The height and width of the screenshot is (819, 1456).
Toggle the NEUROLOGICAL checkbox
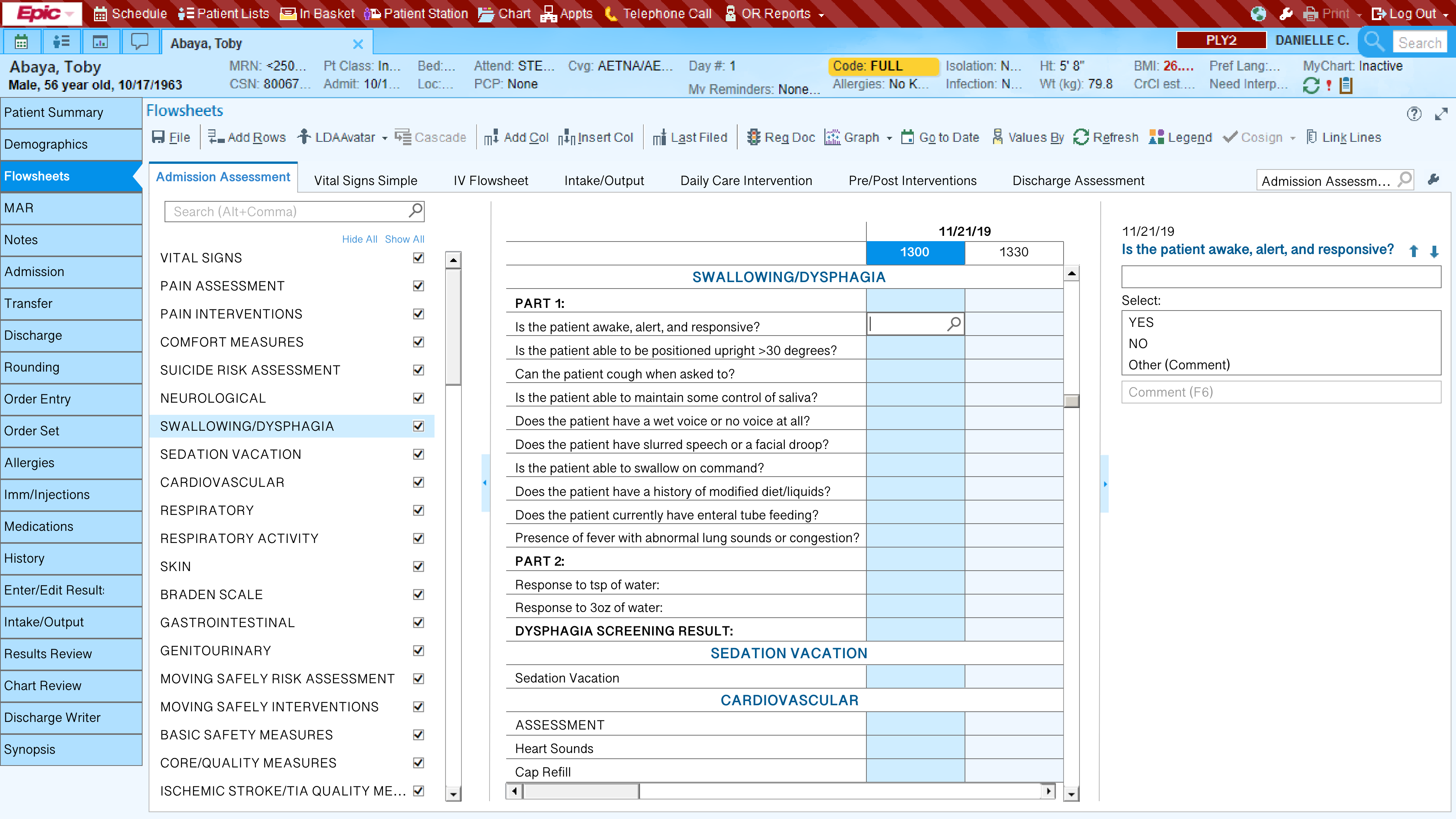click(x=418, y=398)
